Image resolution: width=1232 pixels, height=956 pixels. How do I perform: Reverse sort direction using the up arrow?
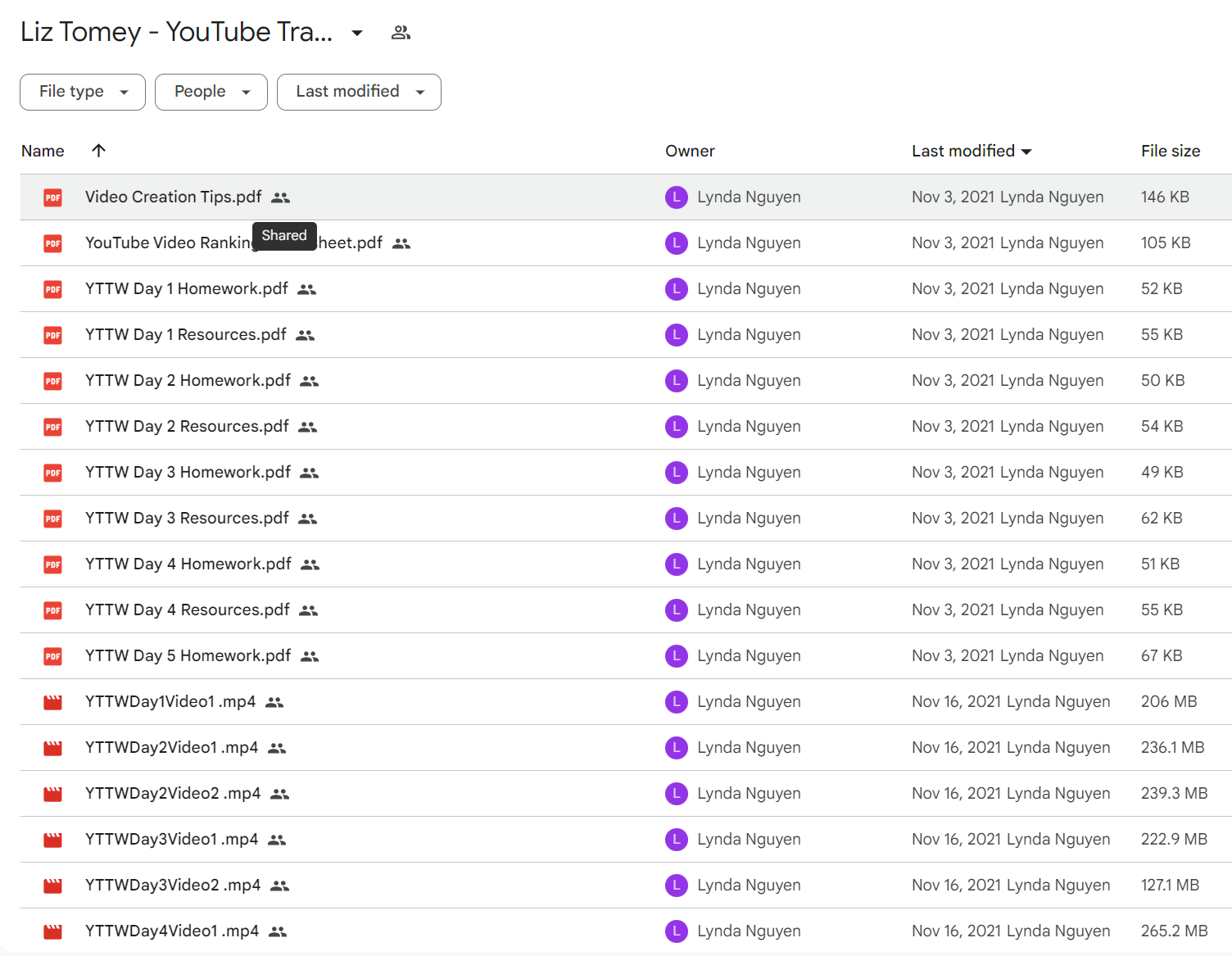tap(98, 150)
